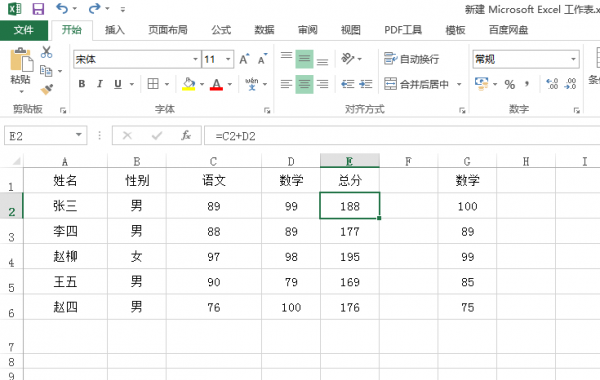Image resolution: width=600 pixels, height=380 pixels.
Task: Apply percent style format
Action: pyautogui.click(x=510, y=84)
